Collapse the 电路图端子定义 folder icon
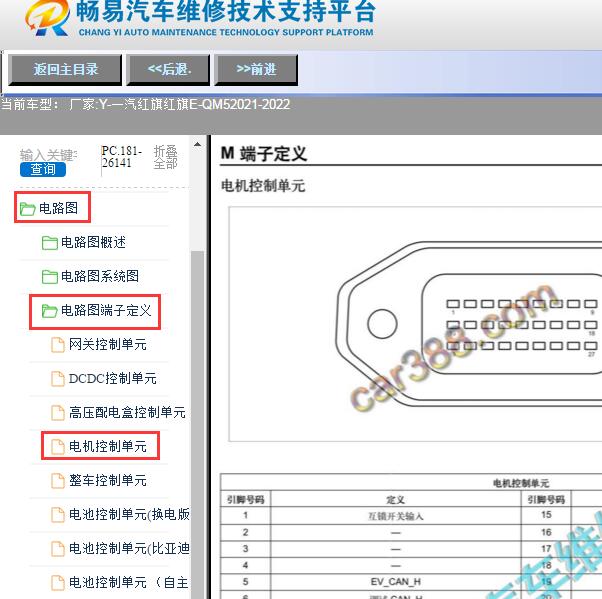Image resolution: width=602 pixels, height=599 pixels. (50, 311)
